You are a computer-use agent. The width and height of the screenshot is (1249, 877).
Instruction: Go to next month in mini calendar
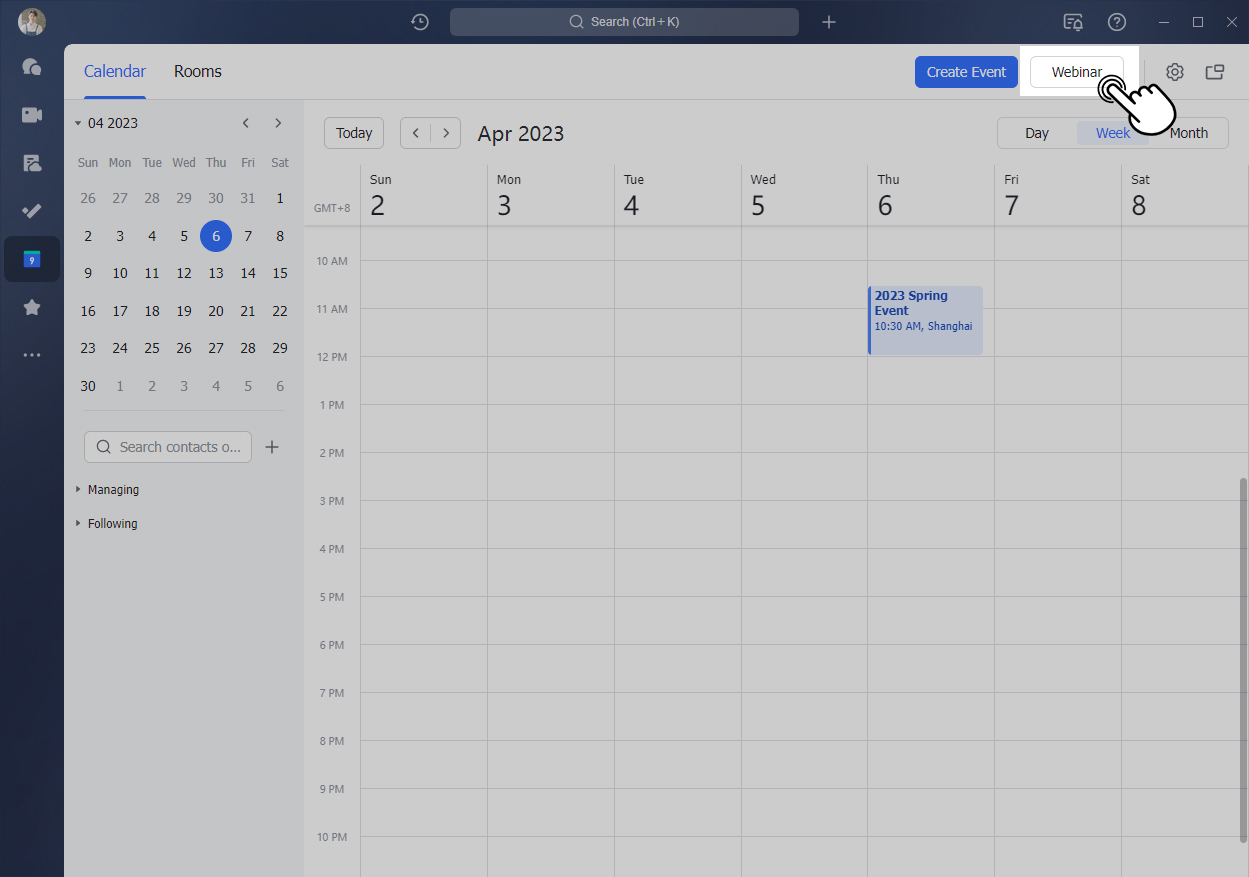coord(278,123)
